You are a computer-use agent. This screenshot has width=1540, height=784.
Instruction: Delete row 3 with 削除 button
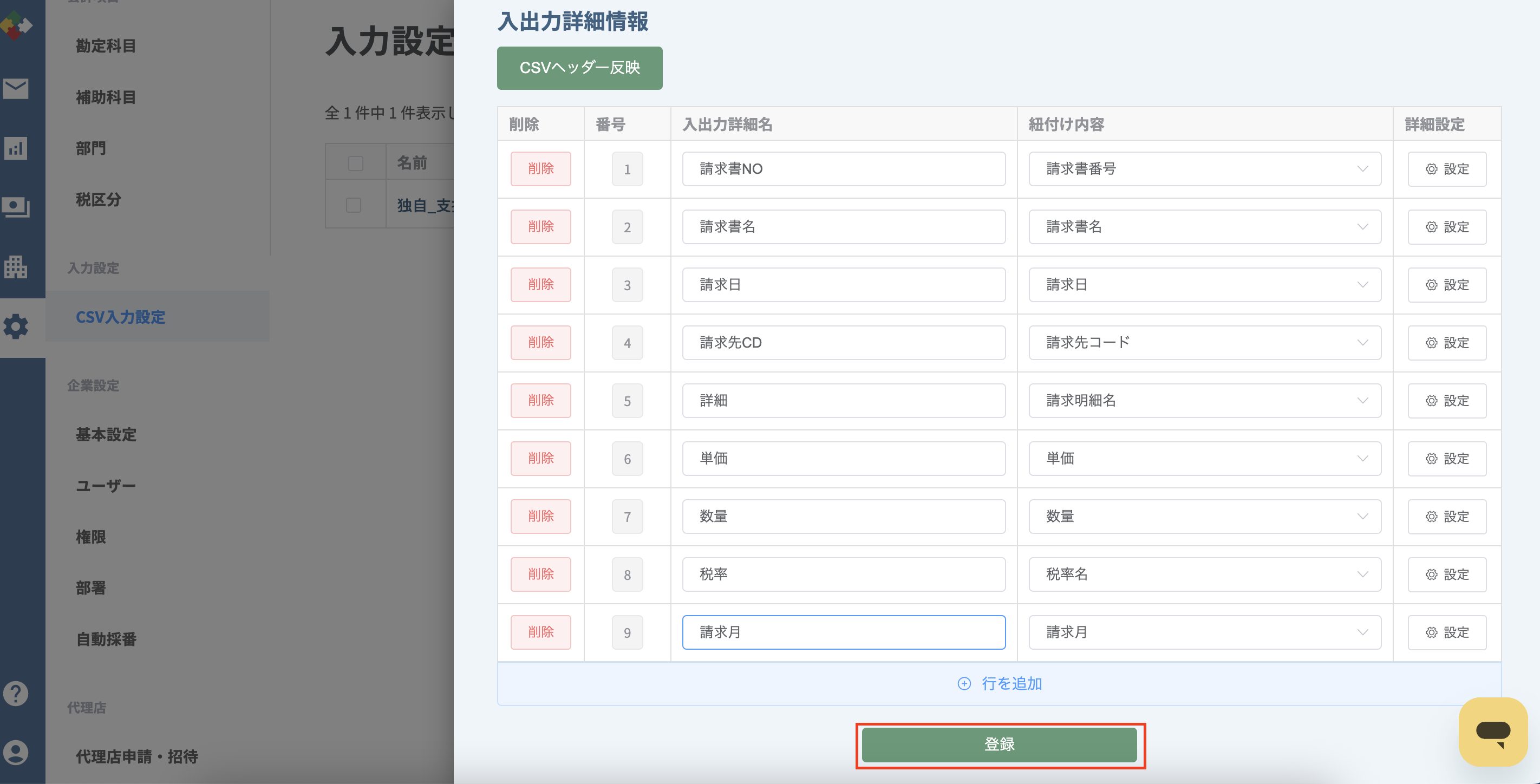(x=540, y=285)
